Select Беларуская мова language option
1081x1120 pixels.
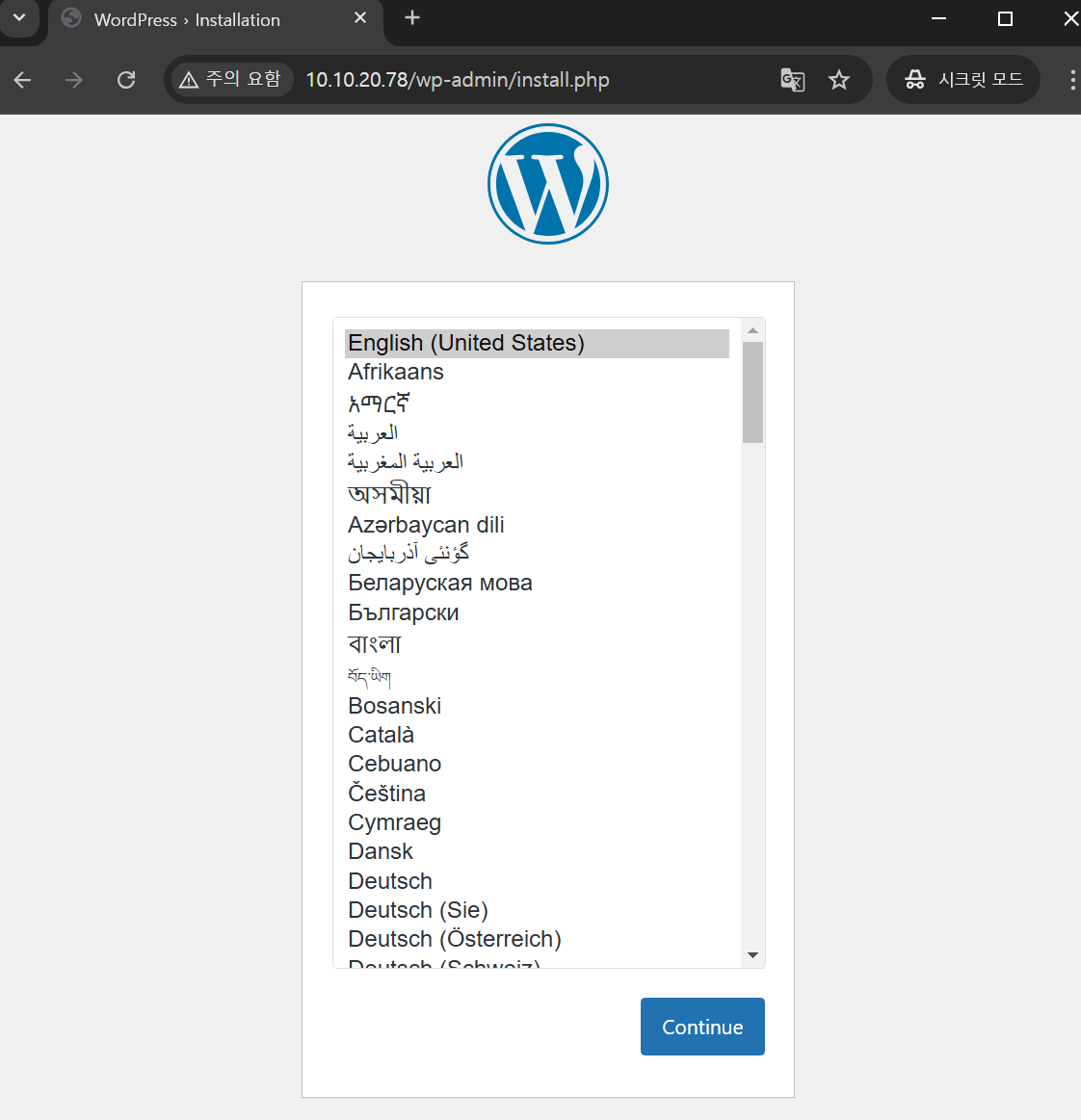tap(537, 583)
